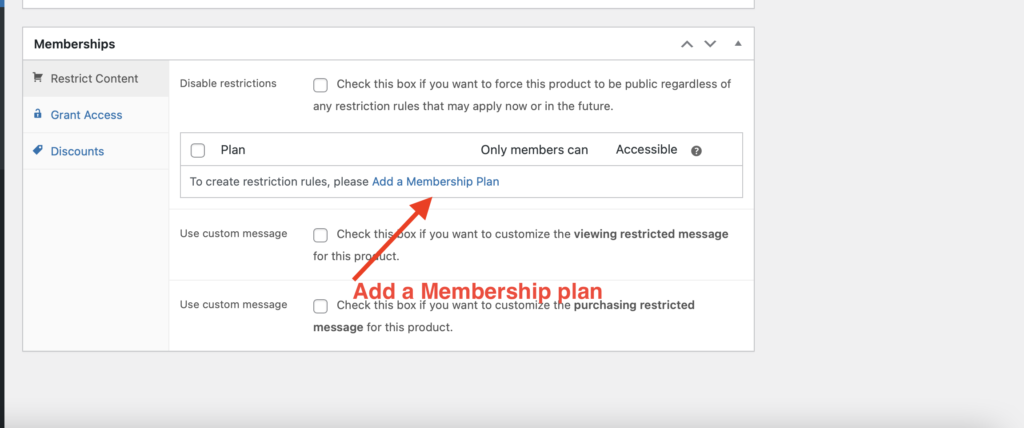
Task: Switch to the Discounts tab
Action: [77, 151]
